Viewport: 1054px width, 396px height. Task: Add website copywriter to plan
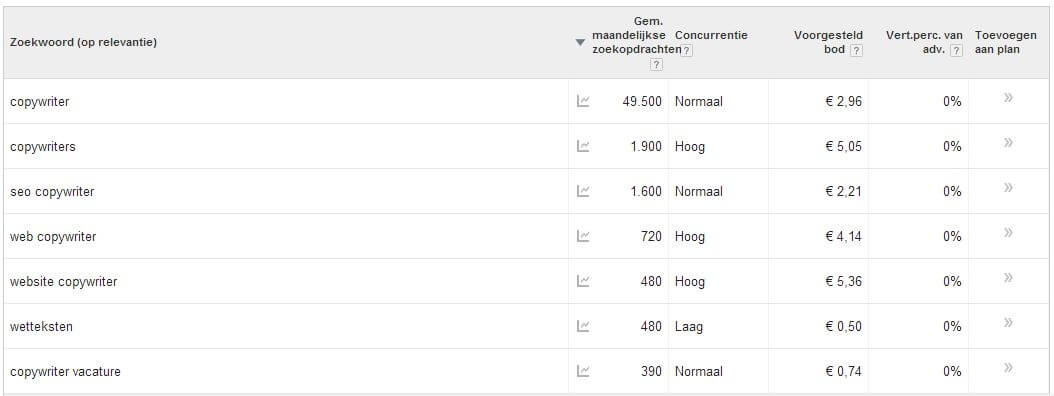coord(1008,278)
